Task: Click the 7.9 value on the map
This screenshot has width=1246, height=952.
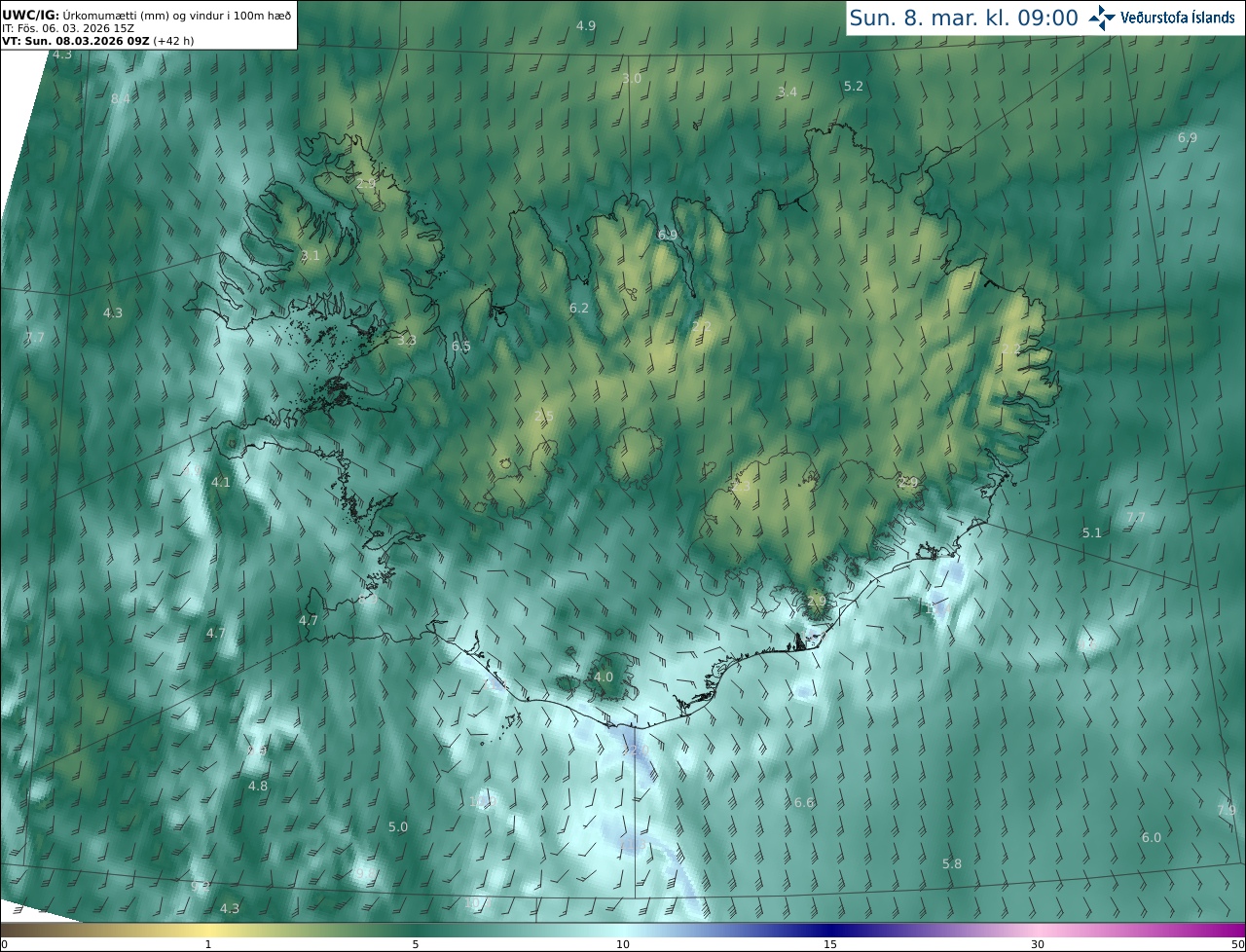Action: 1227,810
